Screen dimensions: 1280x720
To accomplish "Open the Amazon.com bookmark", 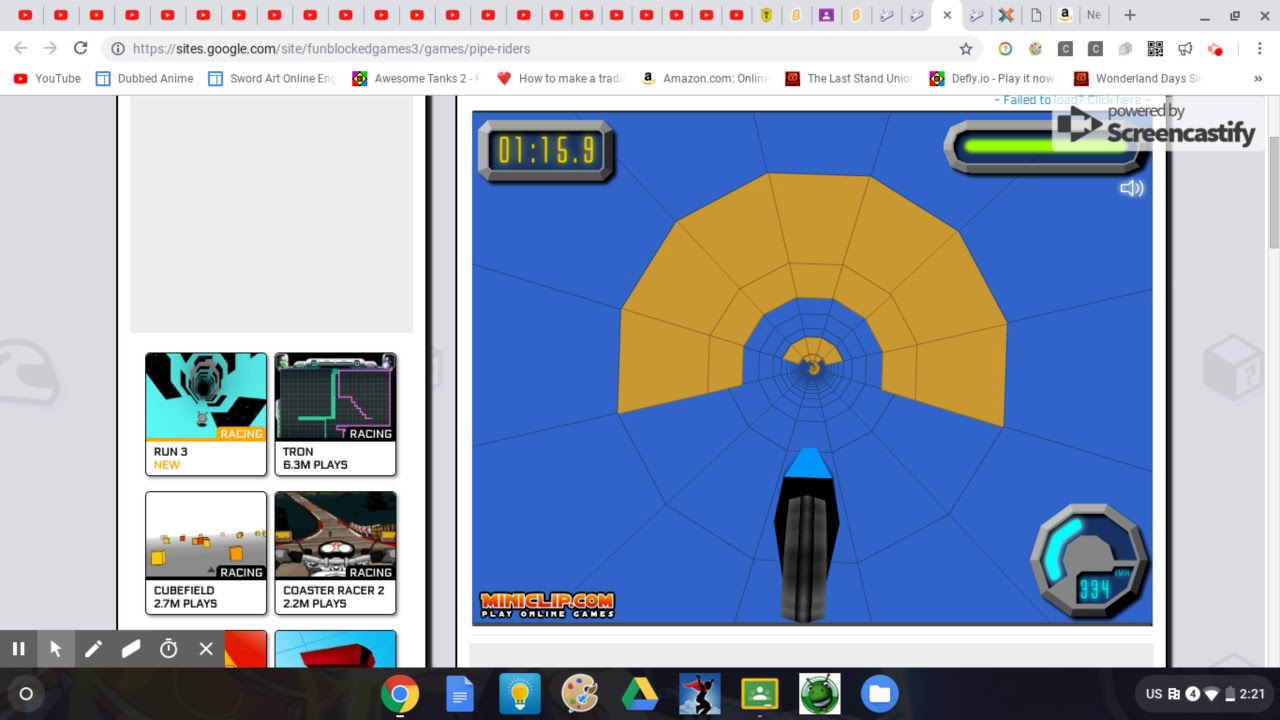I will (x=705, y=78).
